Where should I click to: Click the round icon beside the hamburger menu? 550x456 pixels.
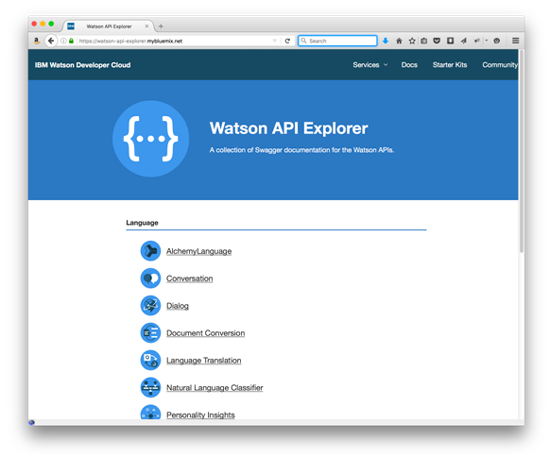[x=496, y=41]
